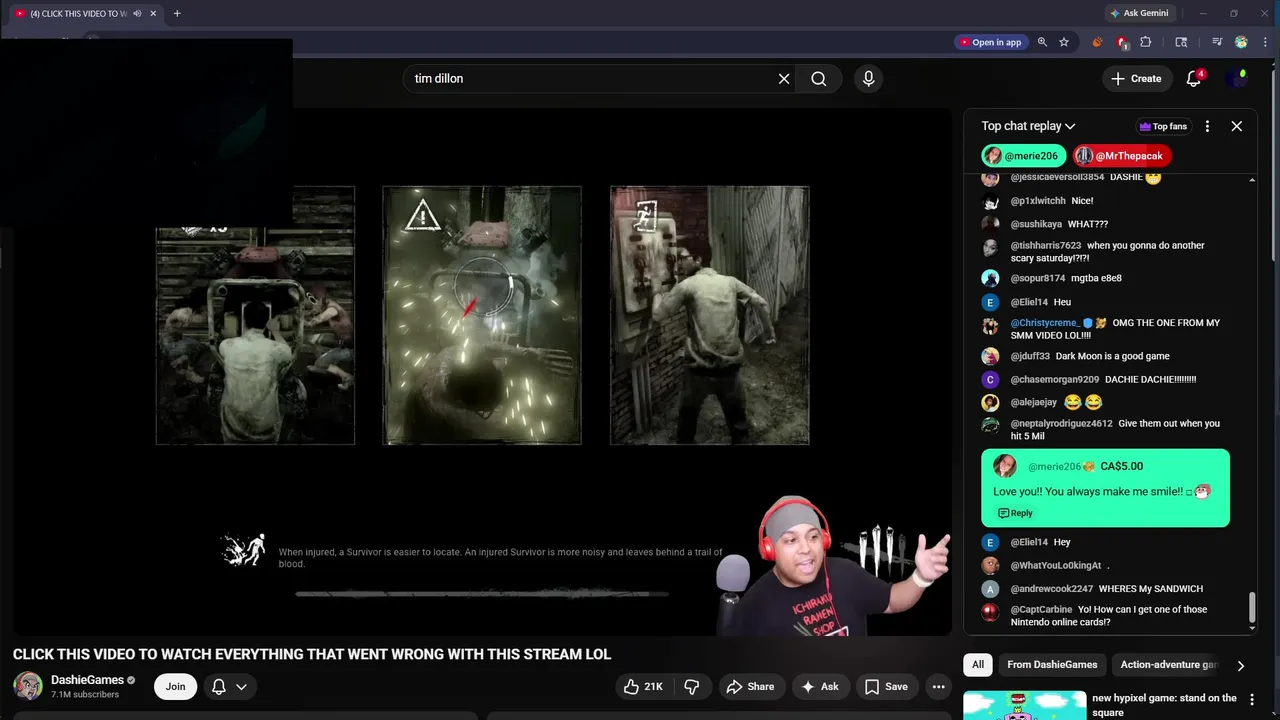Open Chrome three-dot menu
Image resolution: width=1280 pixels, height=720 pixels.
point(1265,42)
